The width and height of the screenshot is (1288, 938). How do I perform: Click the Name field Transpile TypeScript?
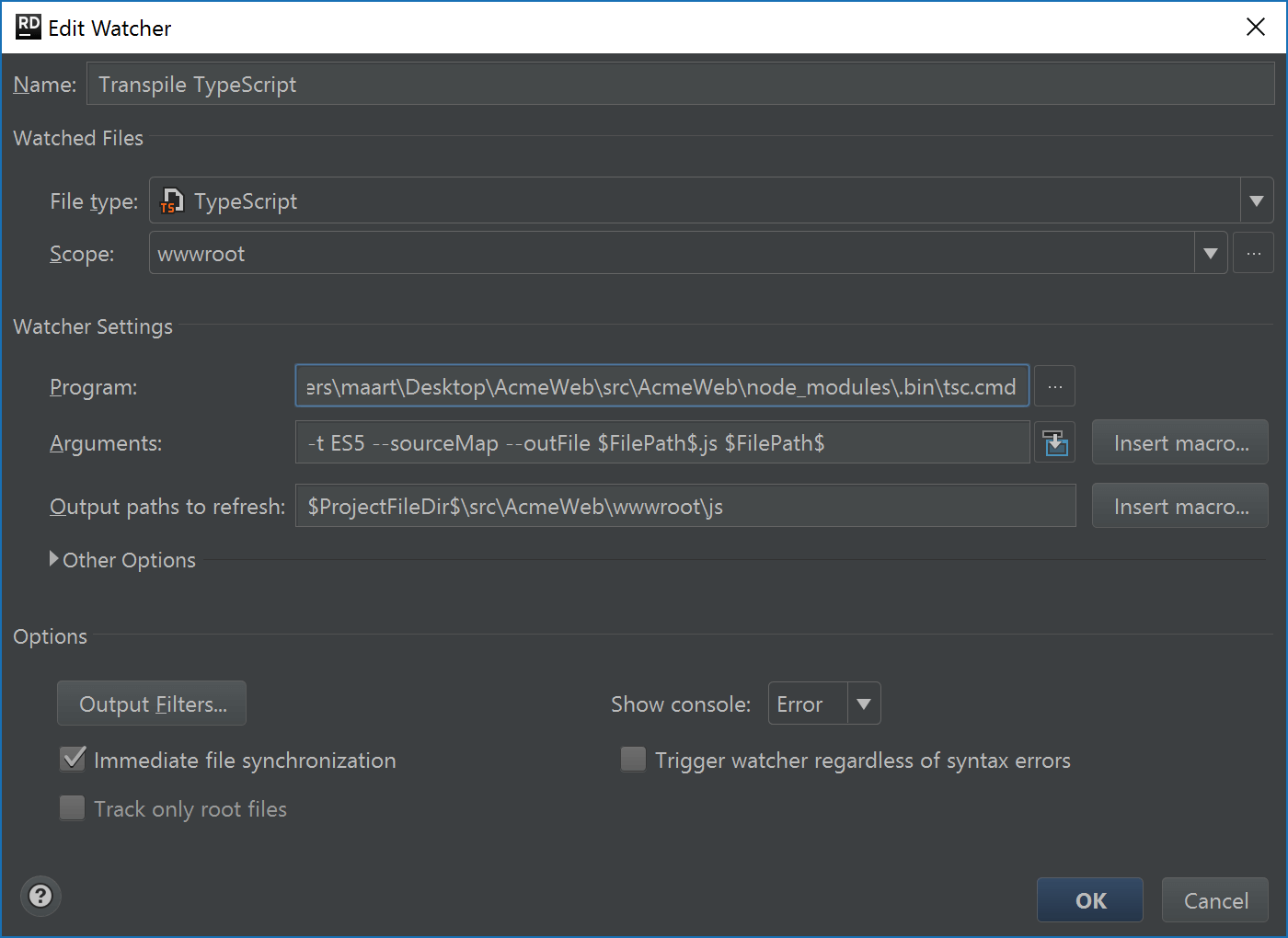point(681,84)
